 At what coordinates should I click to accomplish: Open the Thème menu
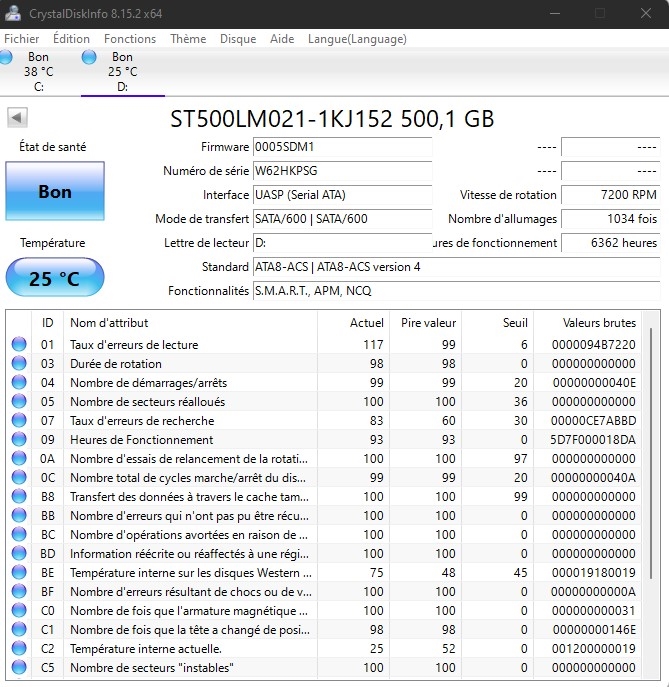point(188,39)
